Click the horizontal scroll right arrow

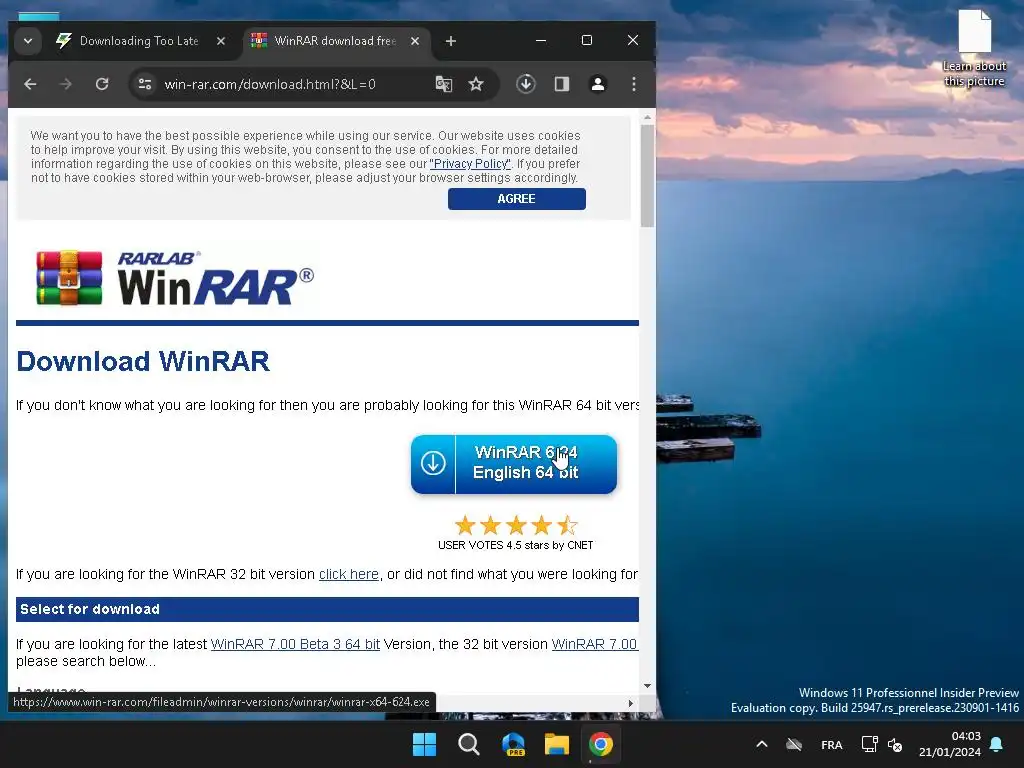[x=630, y=703]
